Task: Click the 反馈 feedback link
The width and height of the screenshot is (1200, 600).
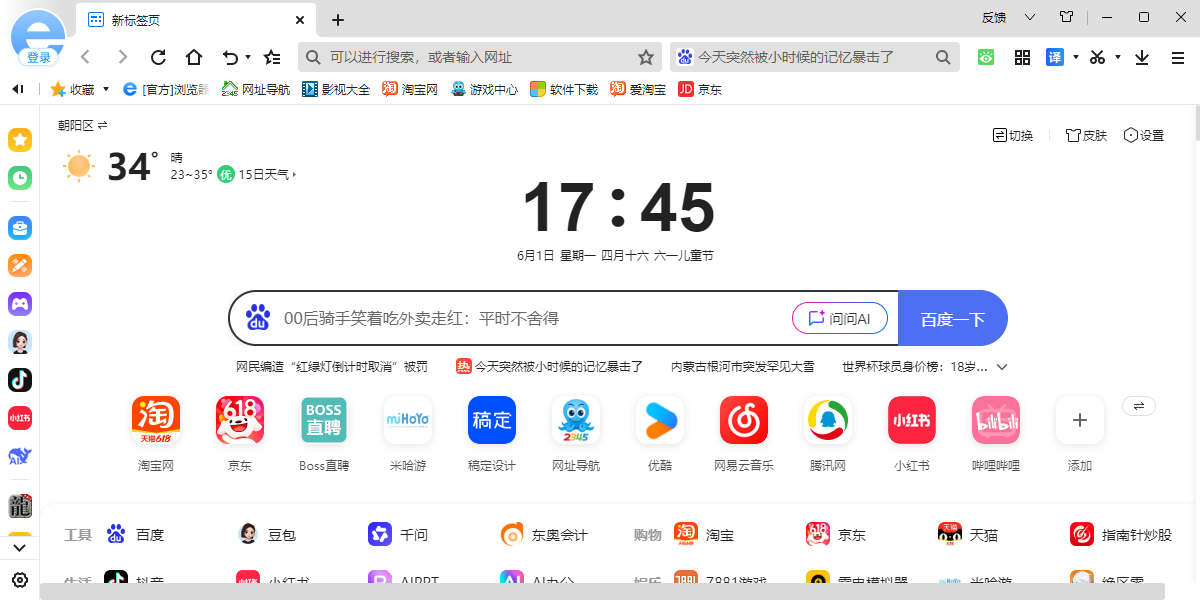Action: (994, 17)
